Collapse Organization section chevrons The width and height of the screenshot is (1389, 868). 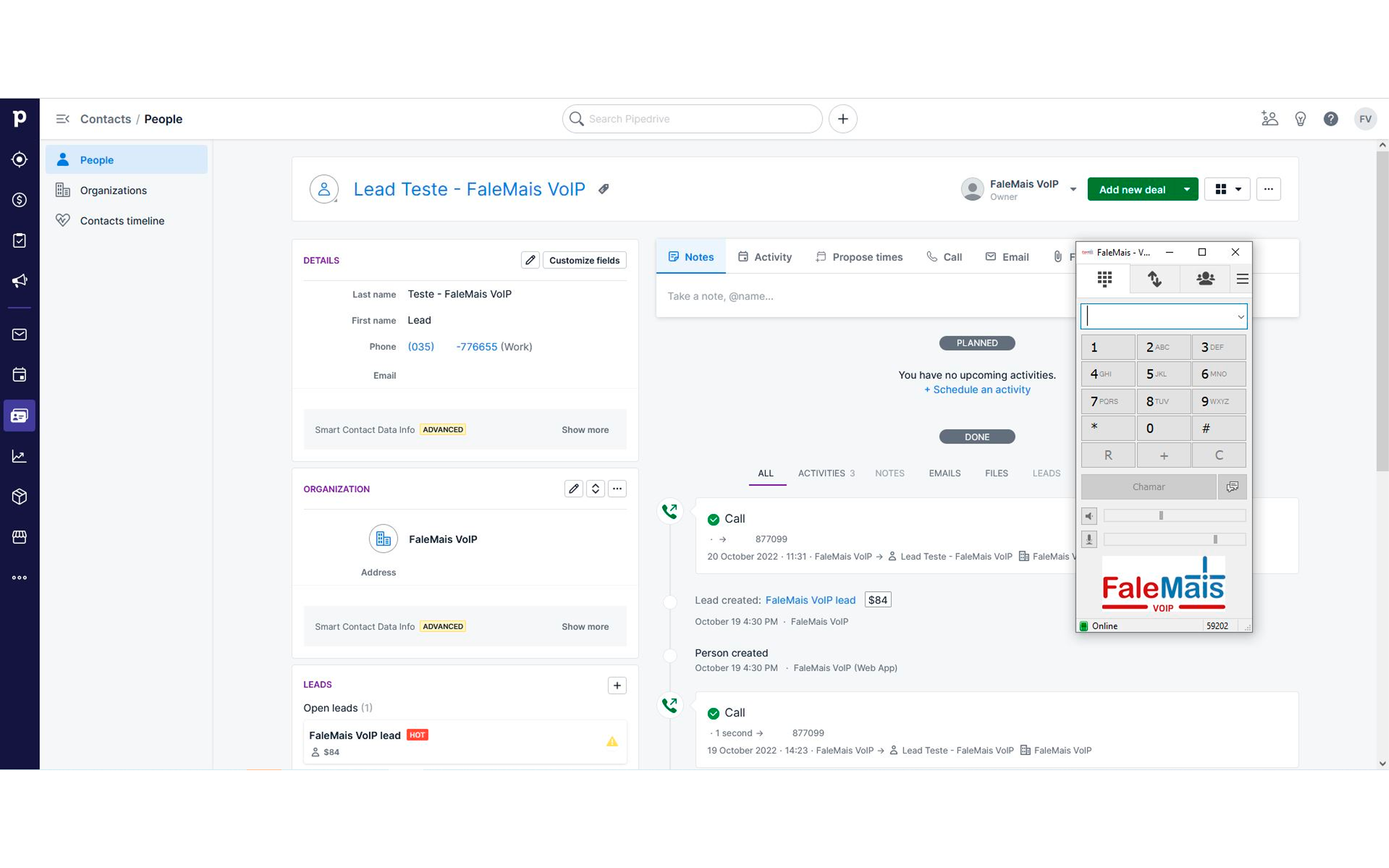point(595,488)
